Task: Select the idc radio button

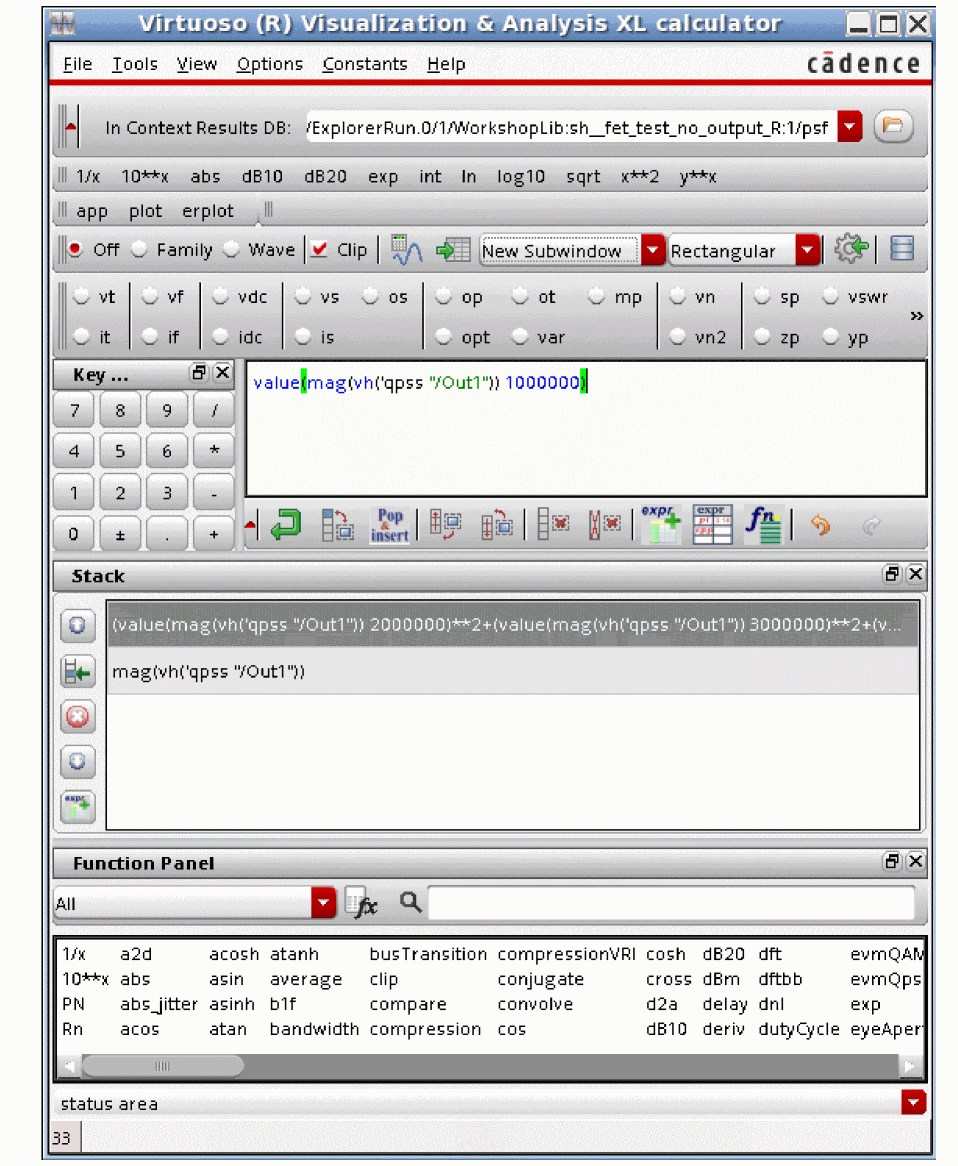Action: point(220,336)
